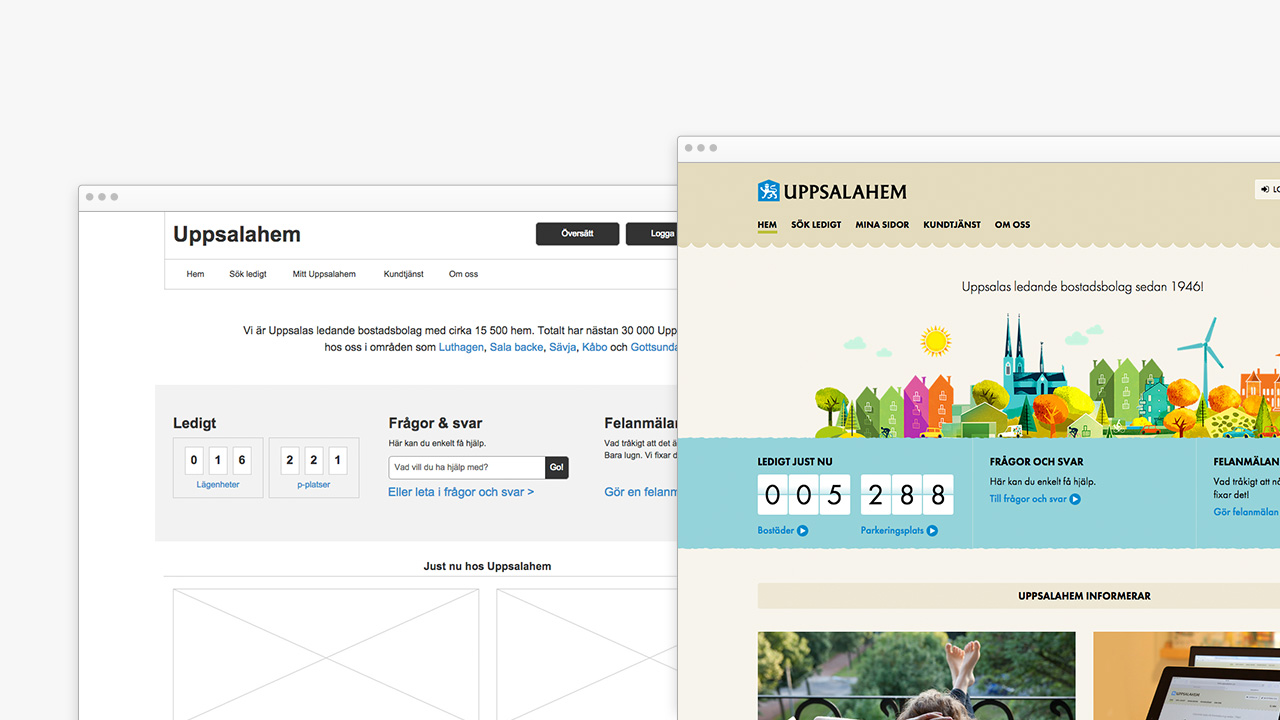Click the city skyline illustration banner

tap(1047, 378)
